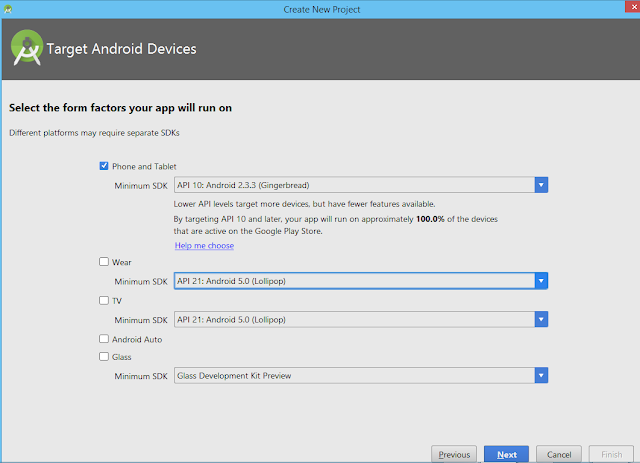Select the Wear API 21 Lollipop combo box

pos(361,281)
